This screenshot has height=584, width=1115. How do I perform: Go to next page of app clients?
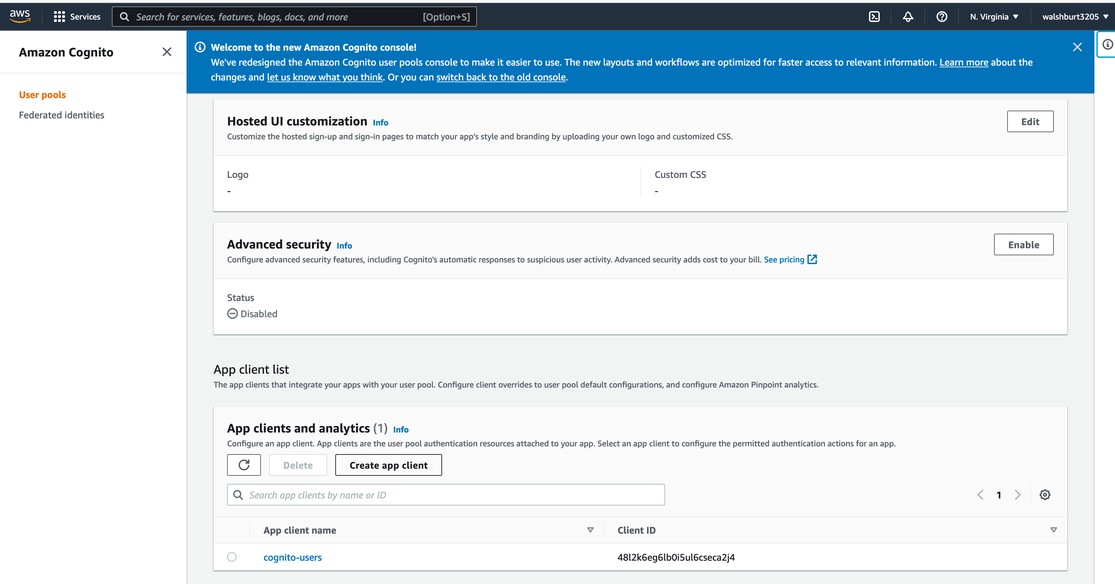tap(1018, 495)
